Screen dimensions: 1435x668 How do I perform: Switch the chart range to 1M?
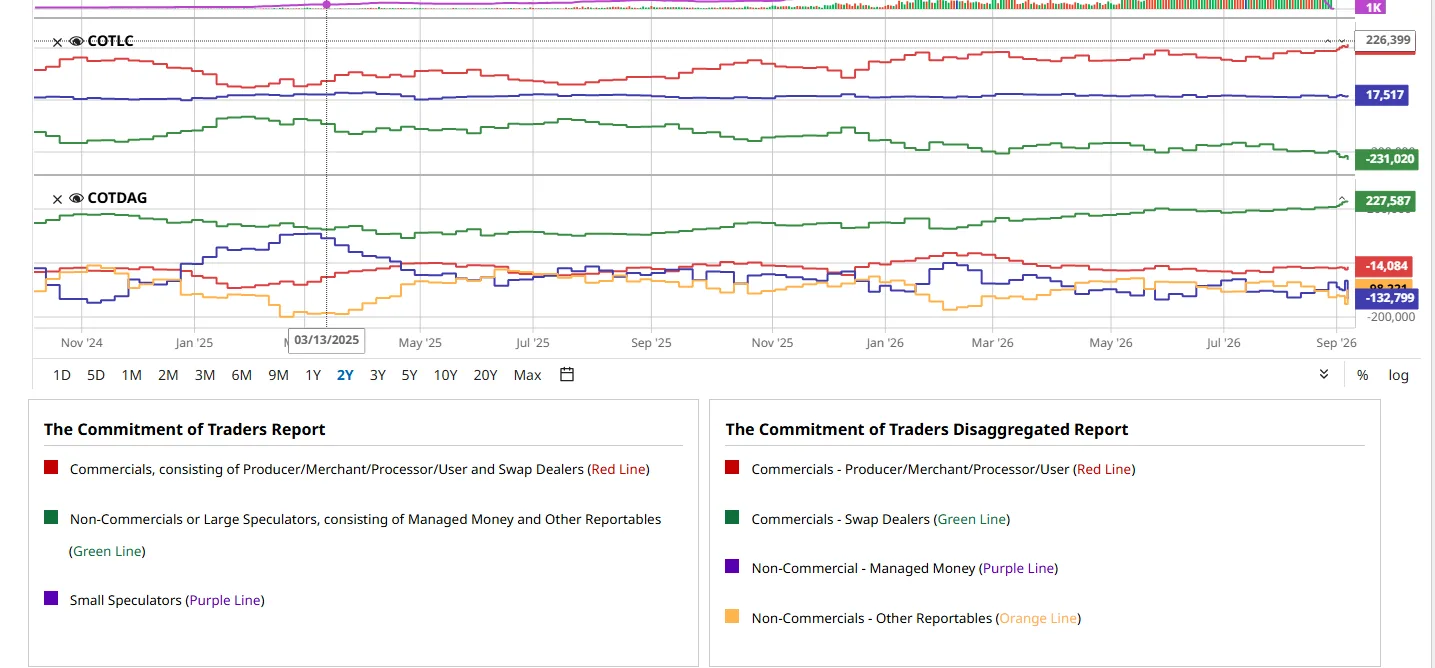pos(131,376)
